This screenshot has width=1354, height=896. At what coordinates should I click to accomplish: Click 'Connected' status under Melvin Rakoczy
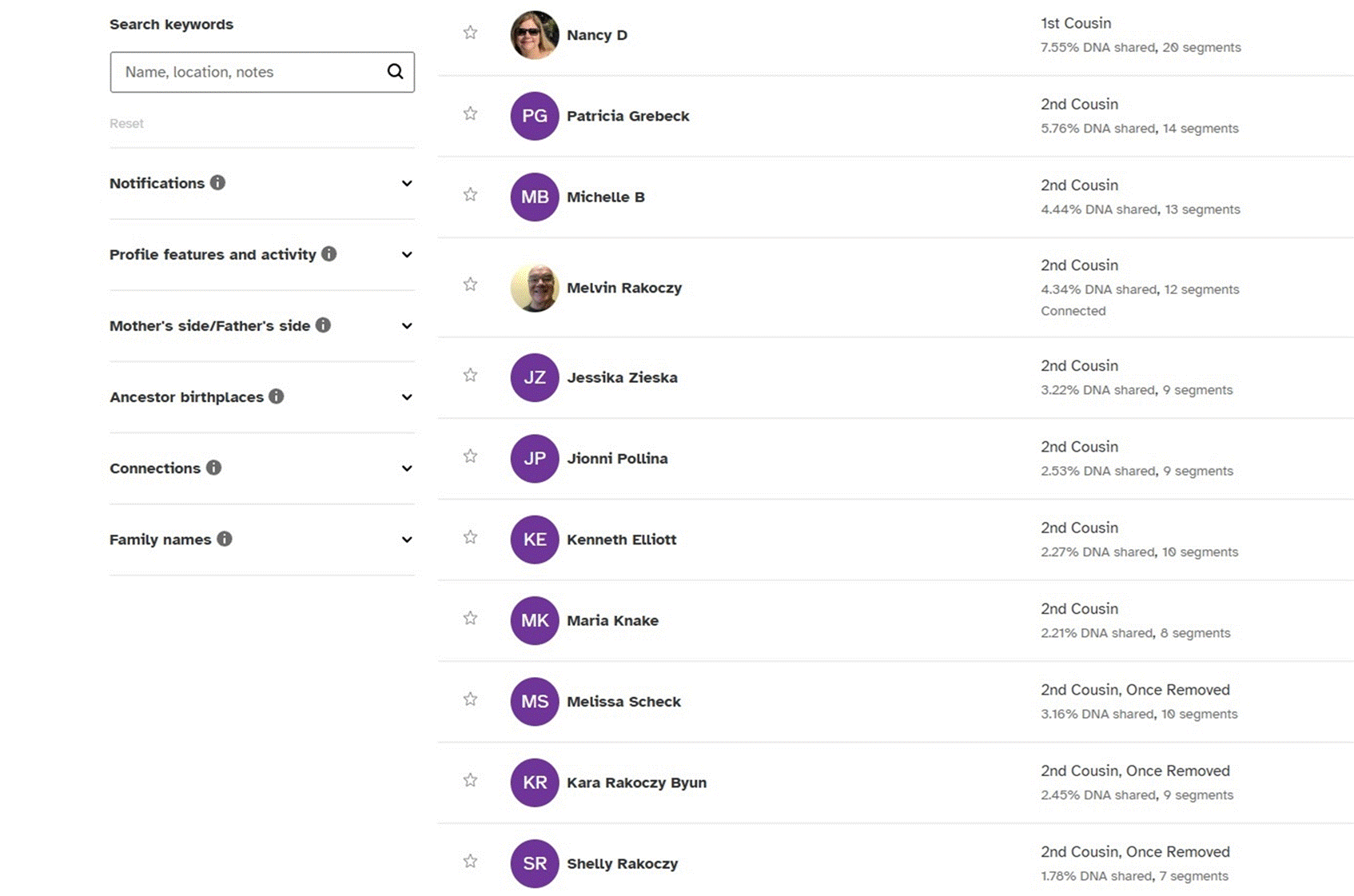(x=1073, y=311)
